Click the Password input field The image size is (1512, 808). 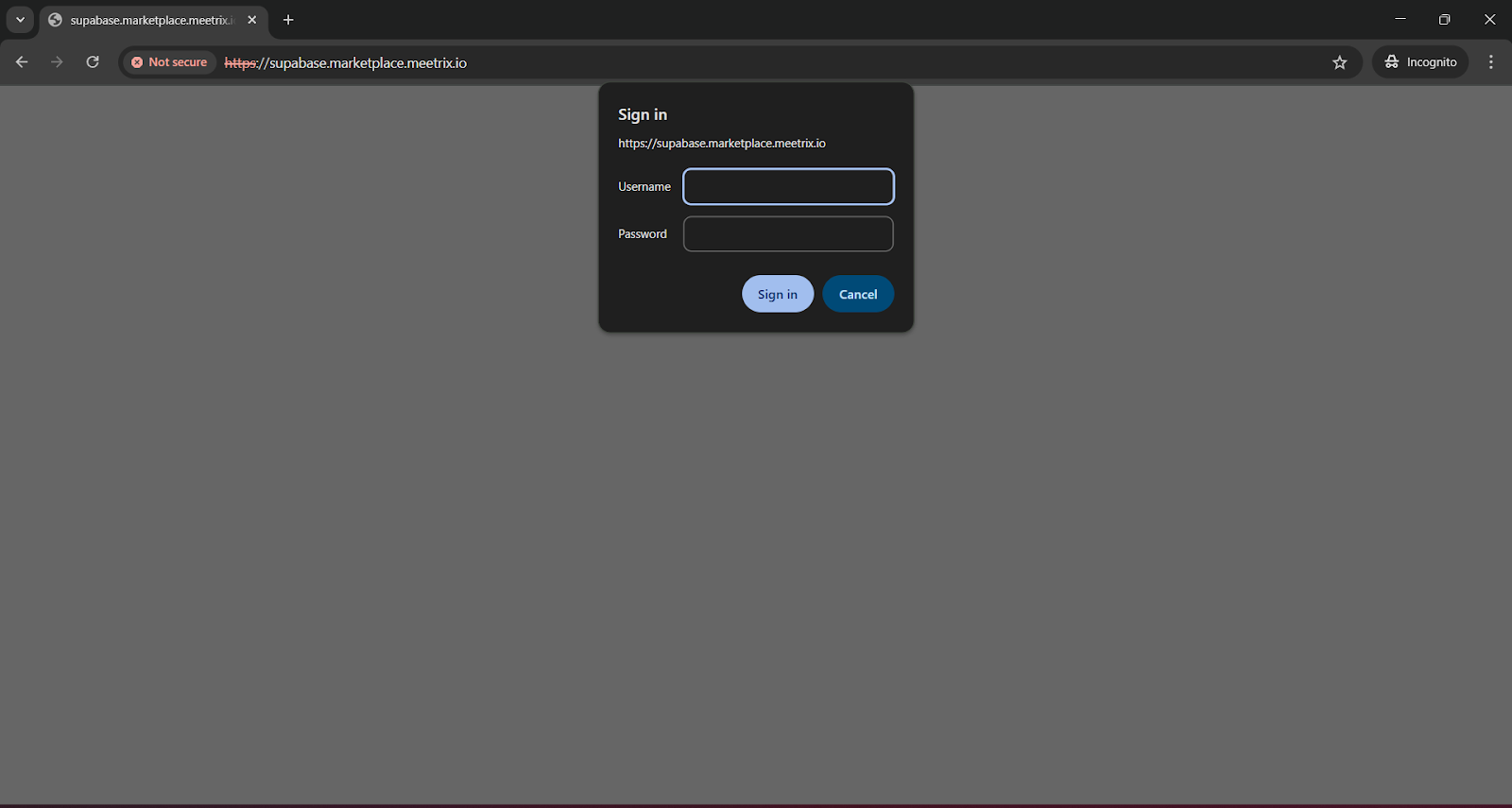(x=788, y=234)
